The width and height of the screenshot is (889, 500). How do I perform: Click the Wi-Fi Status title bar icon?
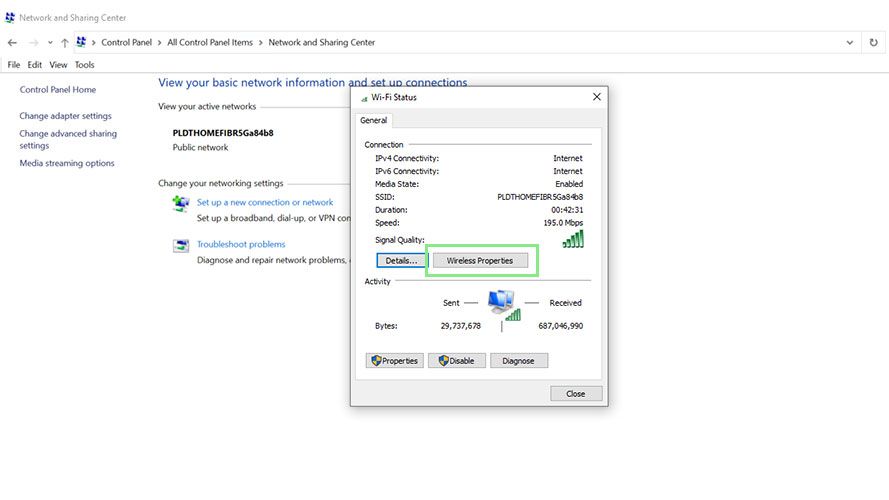point(364,98)
